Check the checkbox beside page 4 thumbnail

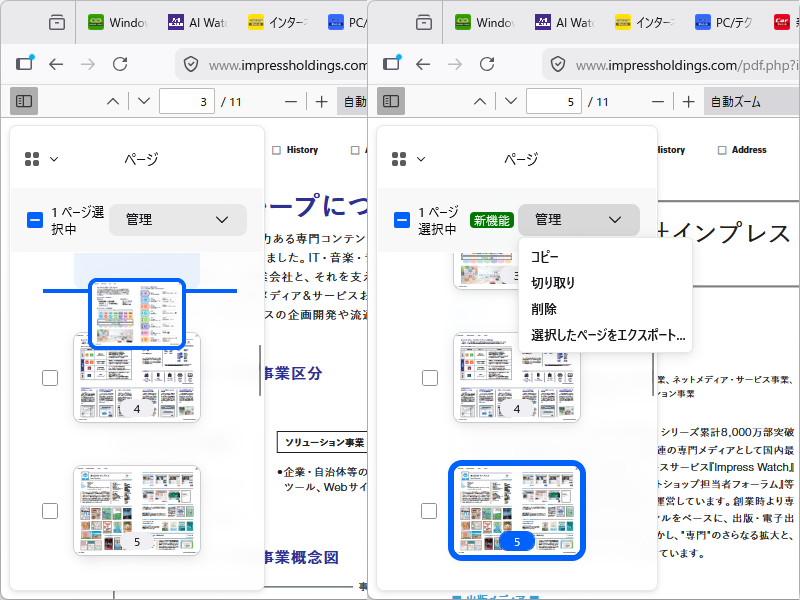[50, 378]
